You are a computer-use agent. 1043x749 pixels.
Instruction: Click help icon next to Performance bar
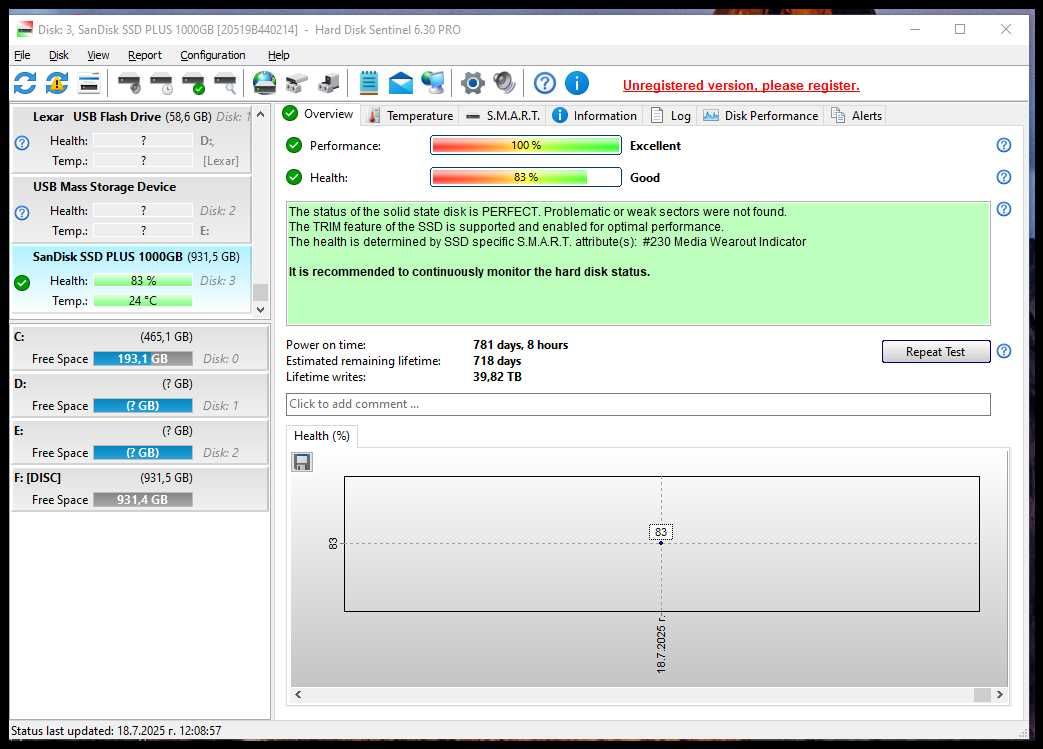click(1004, 145)
